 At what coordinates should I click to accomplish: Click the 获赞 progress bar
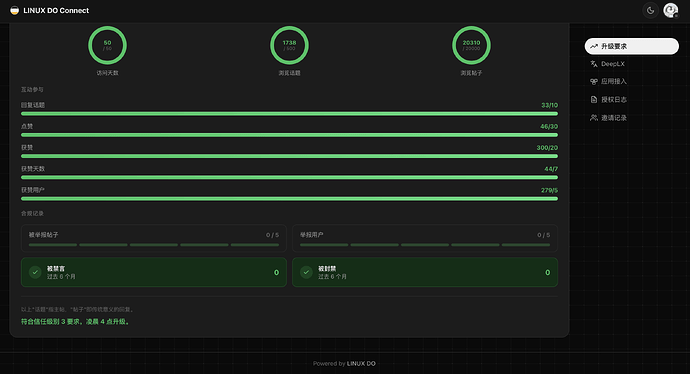pos(289,156)
